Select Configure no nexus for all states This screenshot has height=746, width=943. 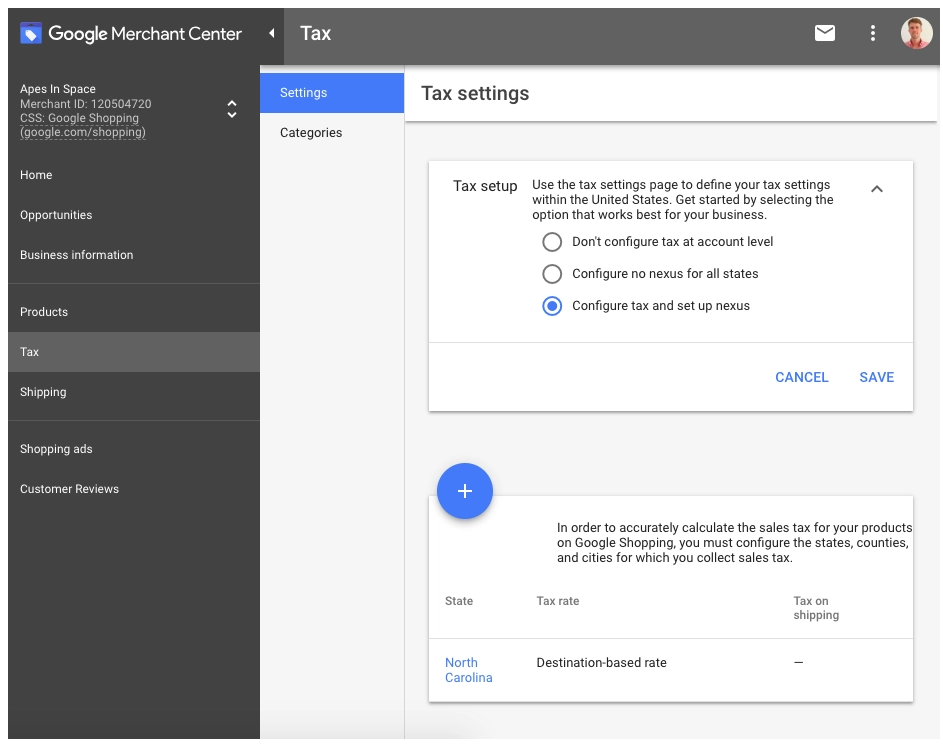(552, 274)
